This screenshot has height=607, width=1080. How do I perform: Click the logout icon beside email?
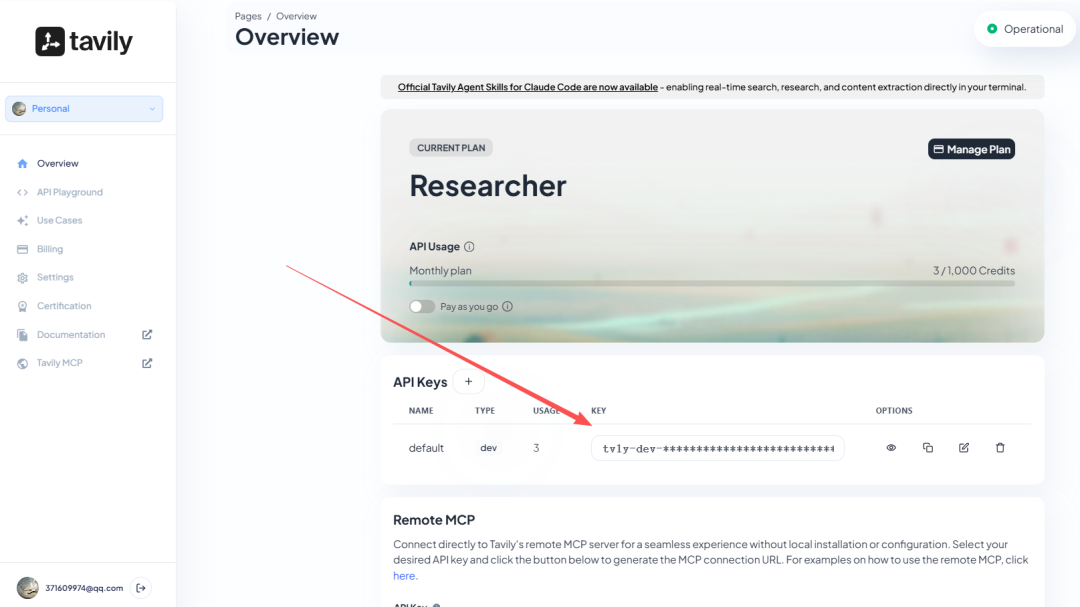[x=141, y=588]
